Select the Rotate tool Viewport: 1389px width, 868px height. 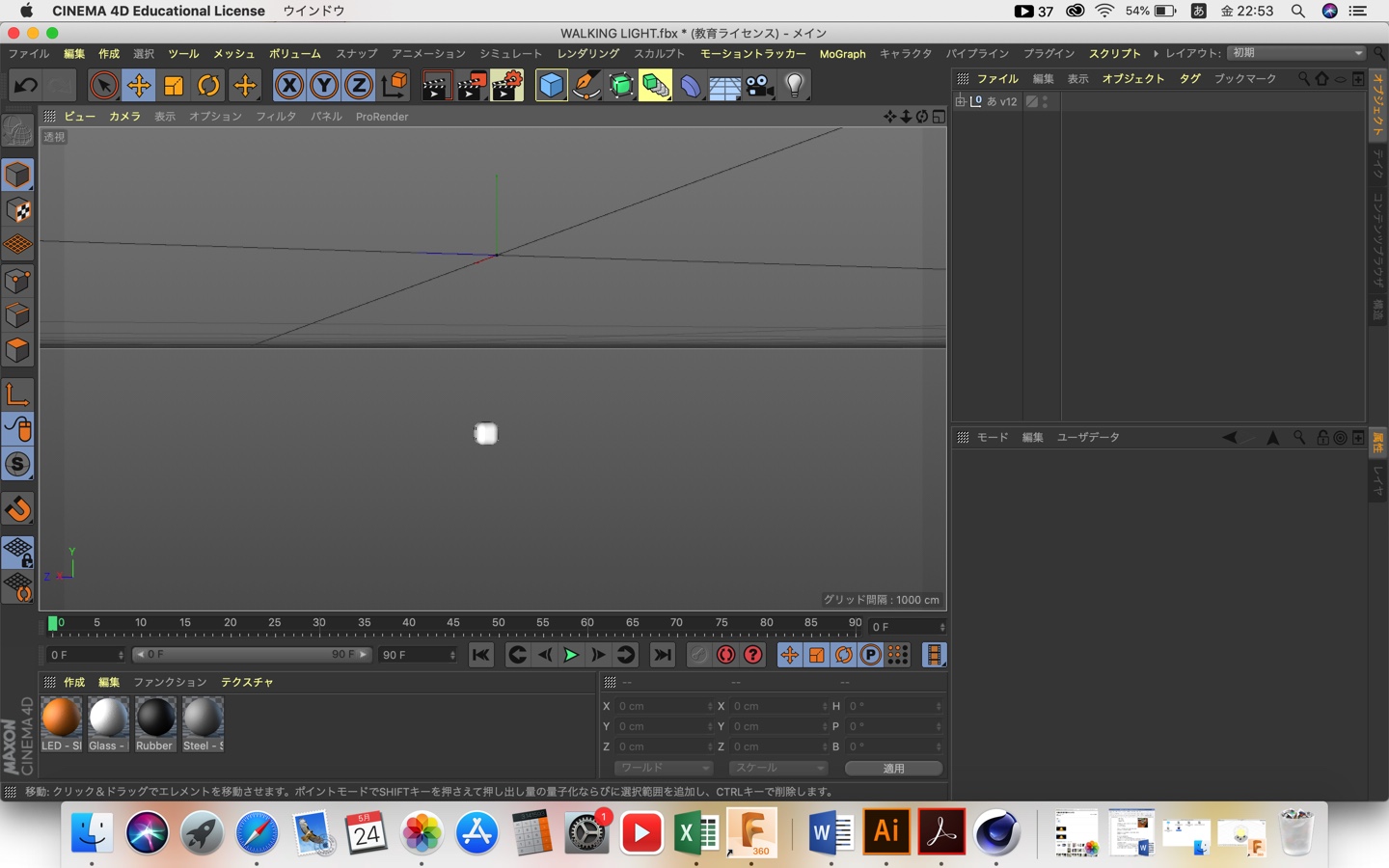[208, 86]
